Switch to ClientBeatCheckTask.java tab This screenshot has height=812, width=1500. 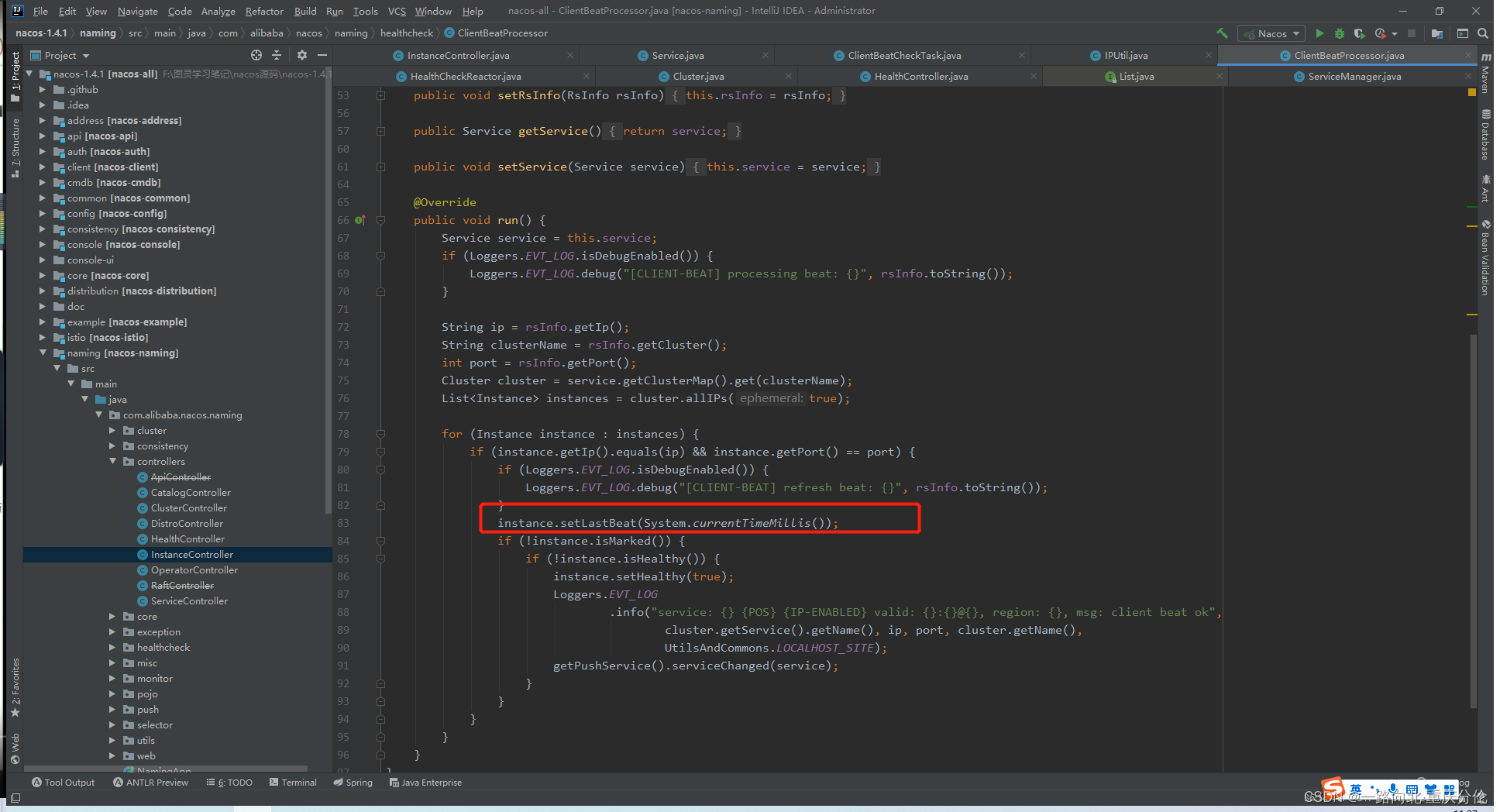pos(903,55)
